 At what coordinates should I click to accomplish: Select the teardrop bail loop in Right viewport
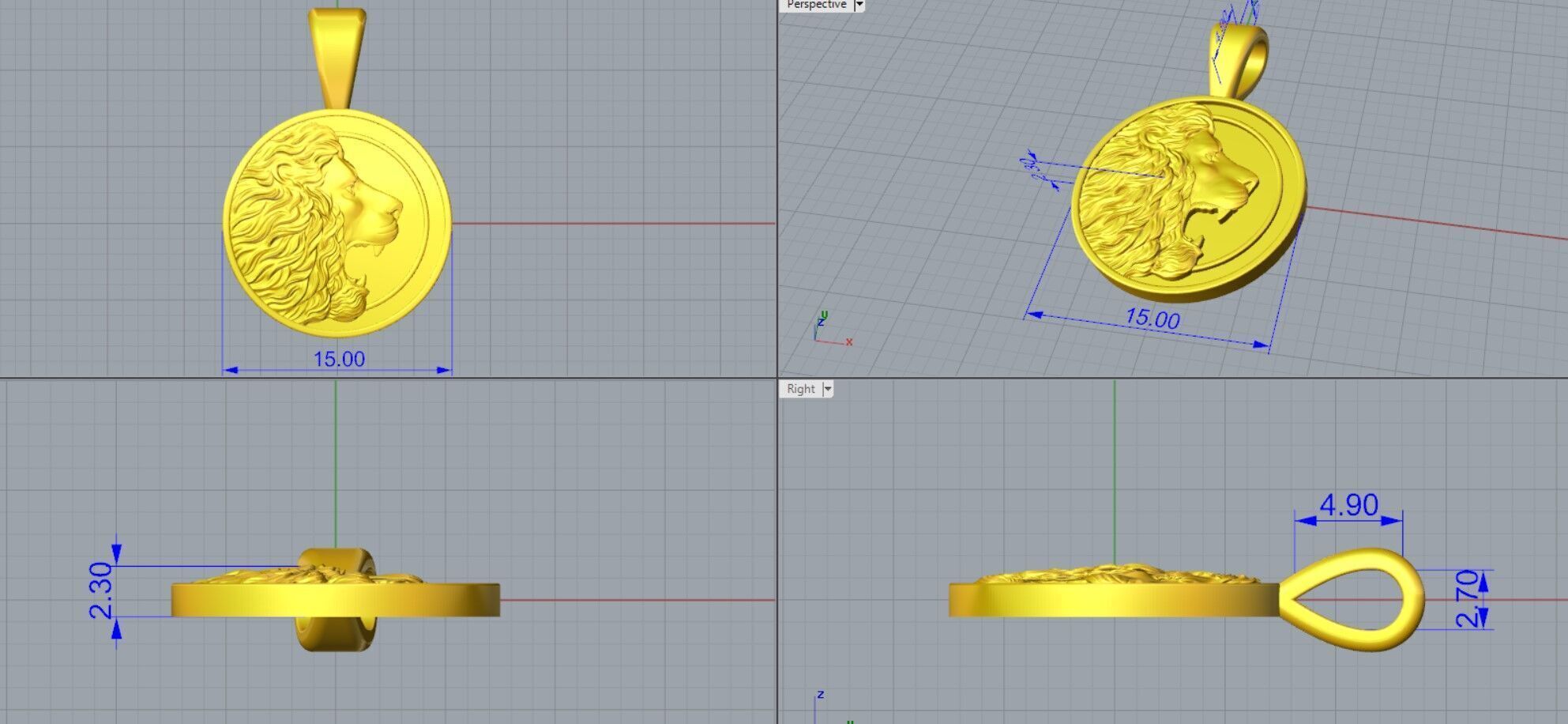coord(1352,599)
